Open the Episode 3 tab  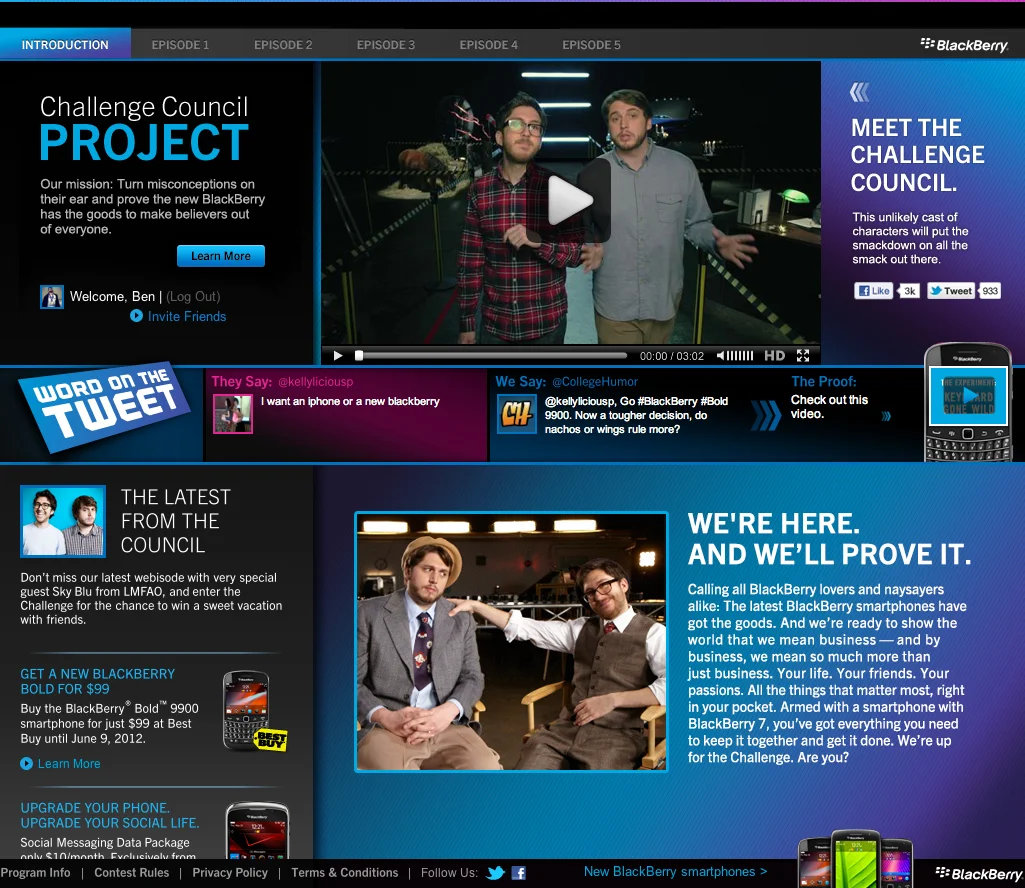coord(386,44)
